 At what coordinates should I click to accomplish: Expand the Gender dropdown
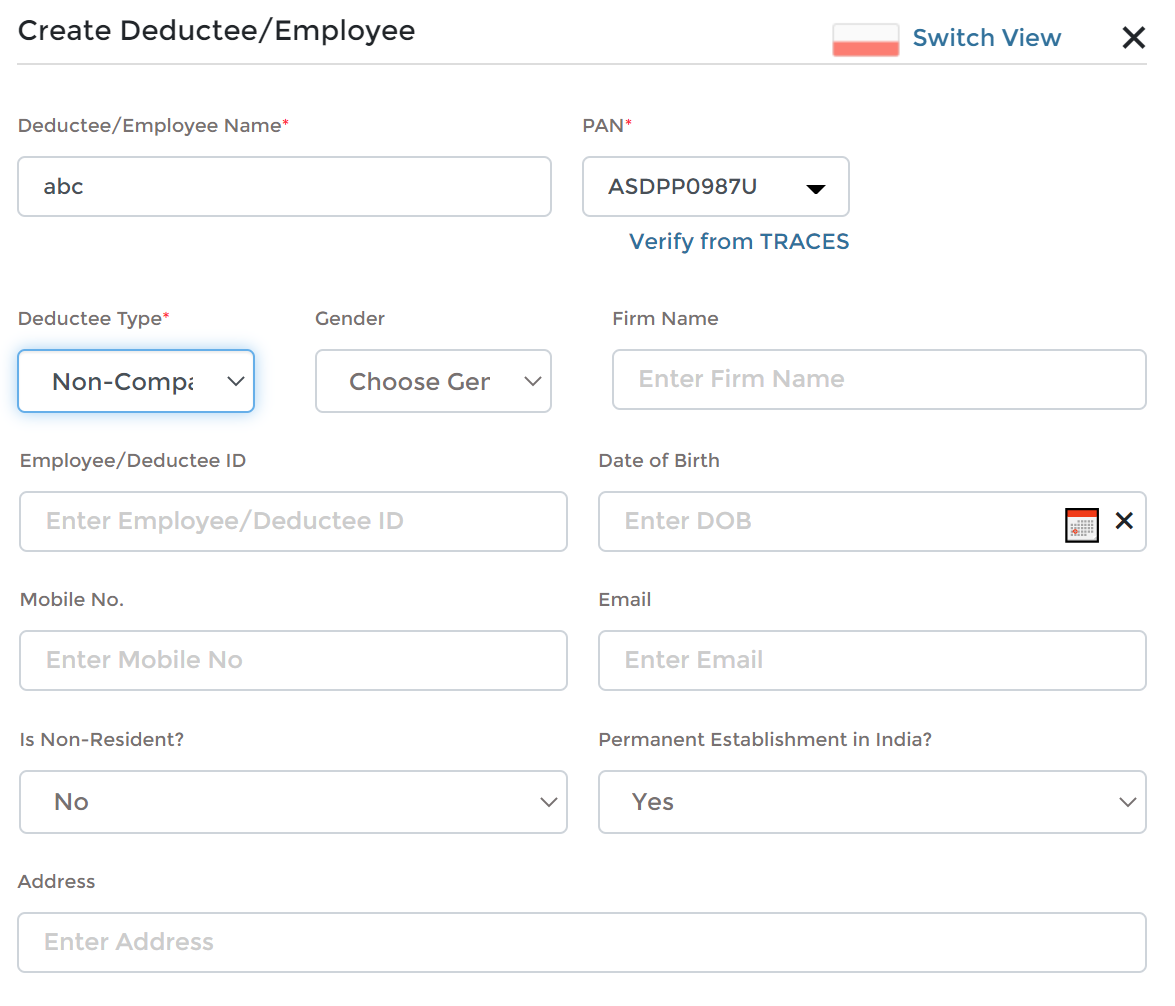pyautogui.click(x=433, y=381)
